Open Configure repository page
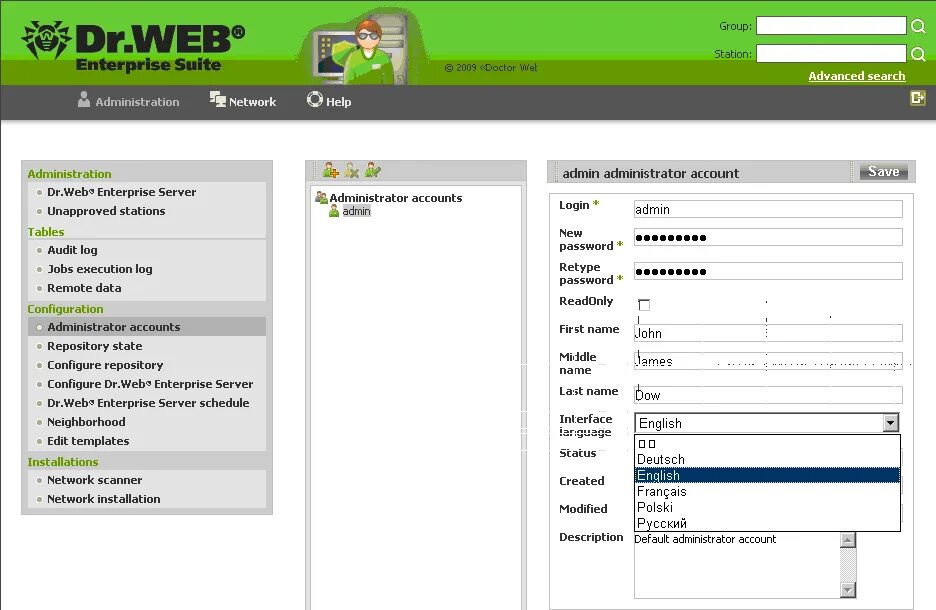This screenshot has height=610, width=936. pyautogui.click(x=105, y=365)
